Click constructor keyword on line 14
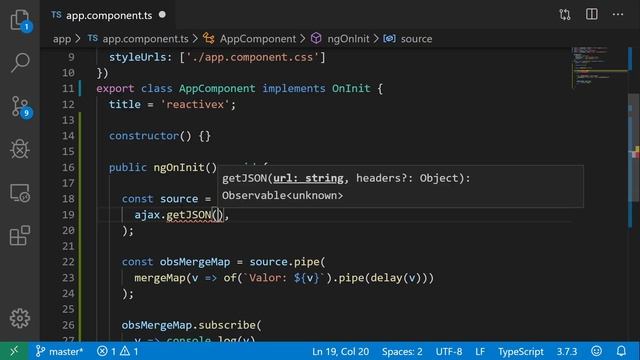The height and width of the screenshot is (360, 640). (x=144, y=136)
